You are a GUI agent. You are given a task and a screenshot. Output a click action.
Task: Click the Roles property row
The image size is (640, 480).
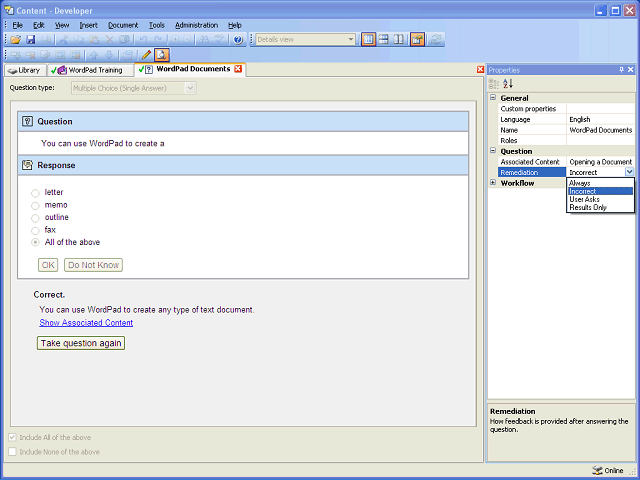pyautogui.click(x=566, y=140)
